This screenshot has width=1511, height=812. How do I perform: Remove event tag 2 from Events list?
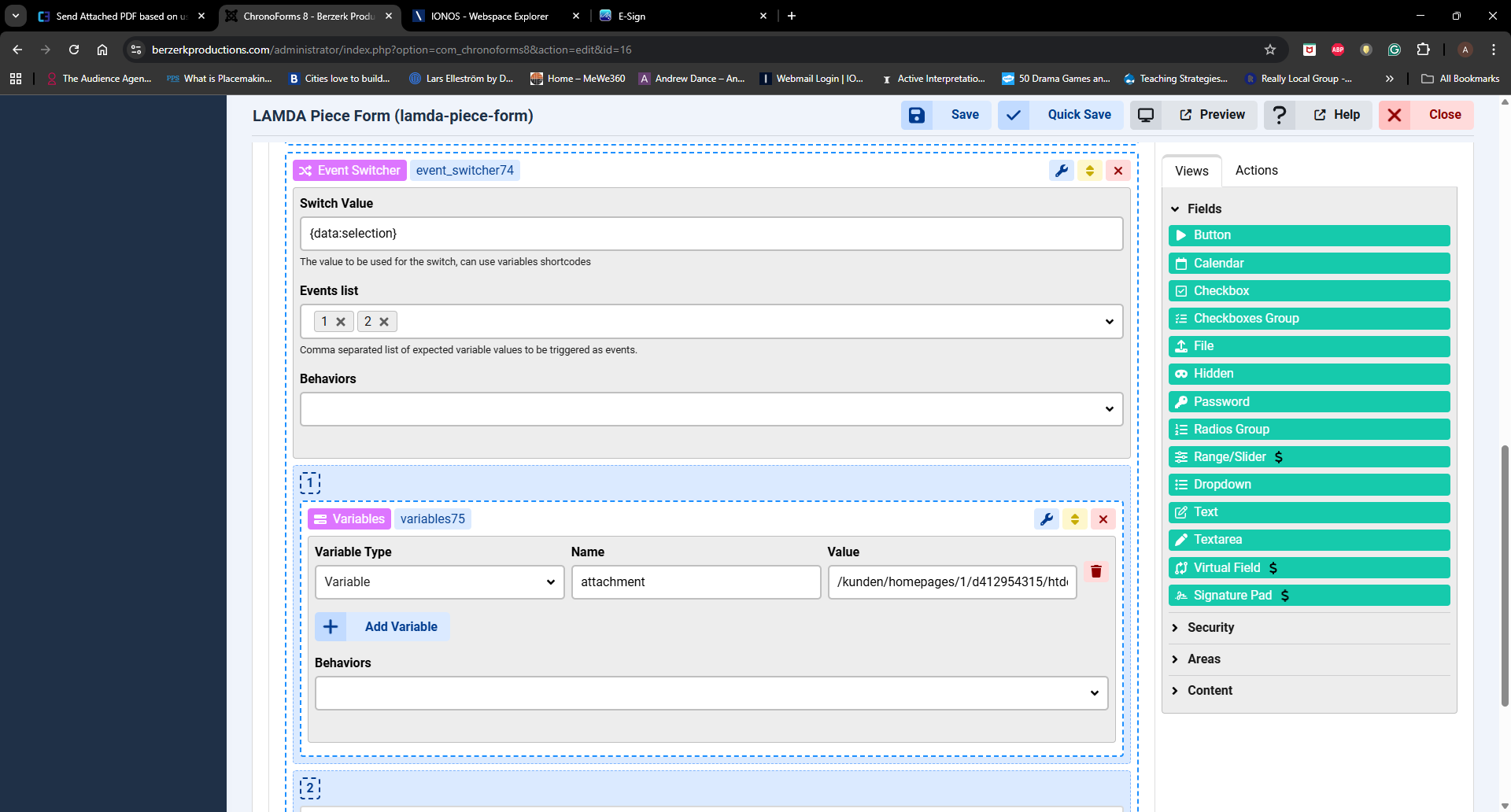(384, 322)
